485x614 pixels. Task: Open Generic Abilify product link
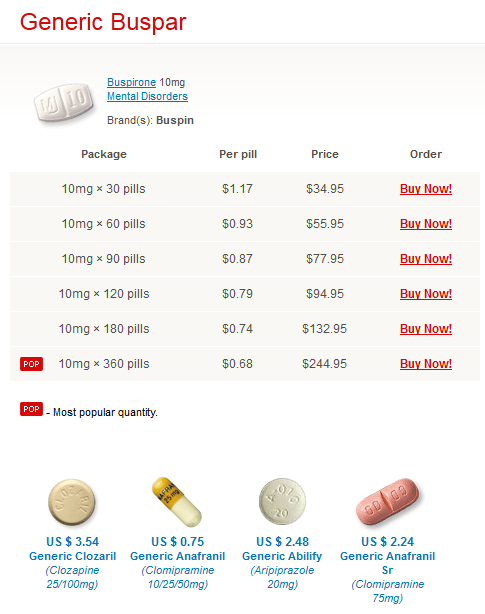tap(282, 556)
